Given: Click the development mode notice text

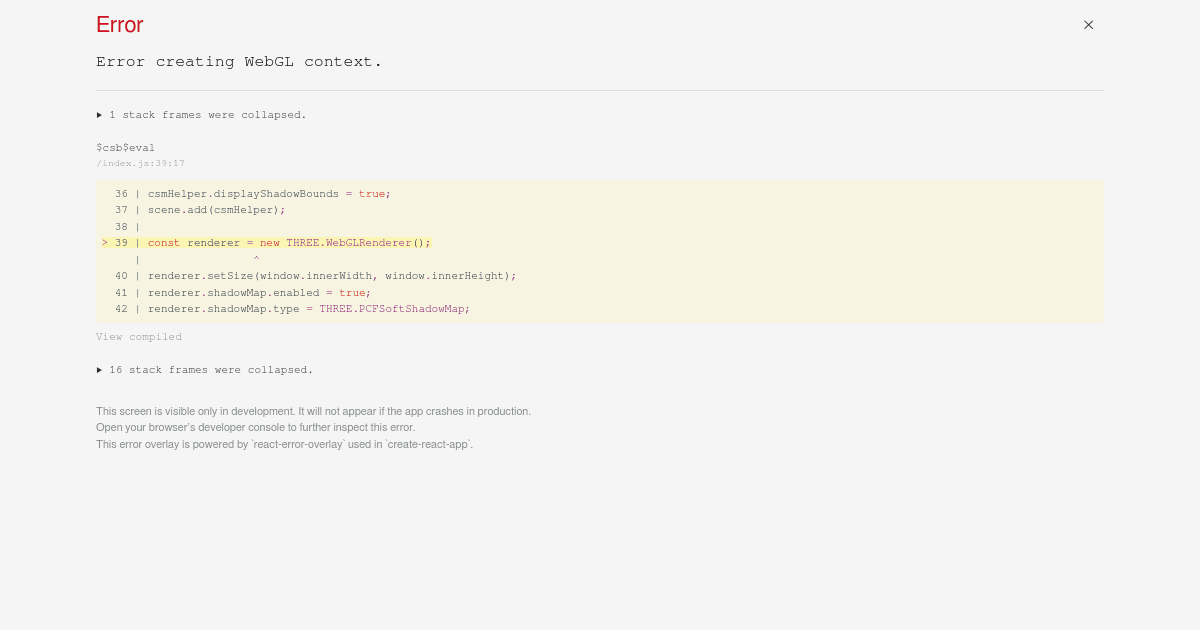Looking at the screenshot, I should coord(313,411).
